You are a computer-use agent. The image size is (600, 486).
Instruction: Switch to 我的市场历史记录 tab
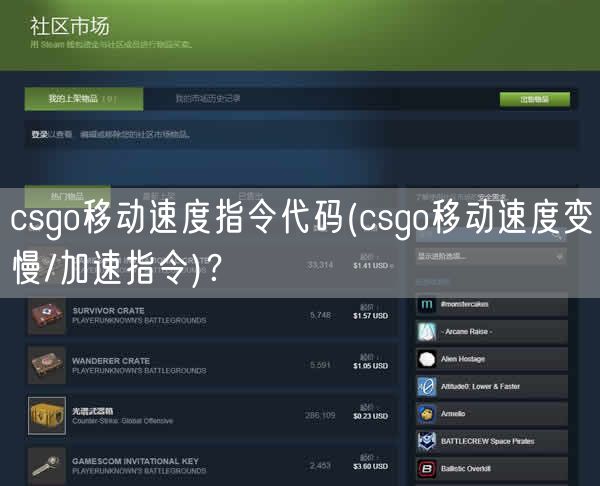tap(208, 99)
